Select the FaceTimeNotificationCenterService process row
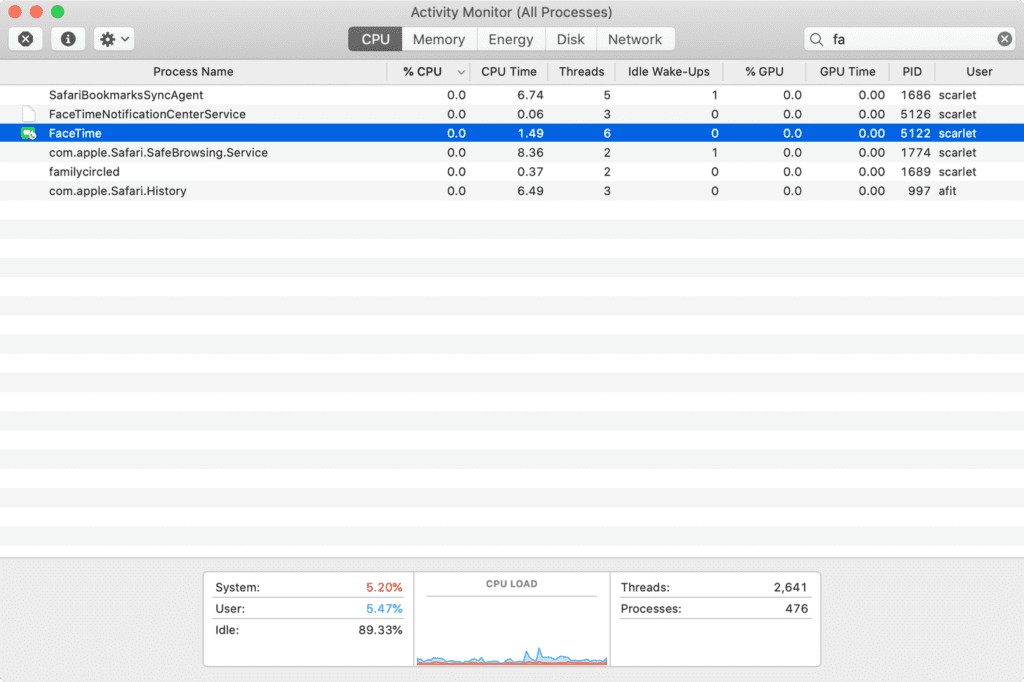Image resolution: width=1024 pixels, height=682 pixels. 512,114
